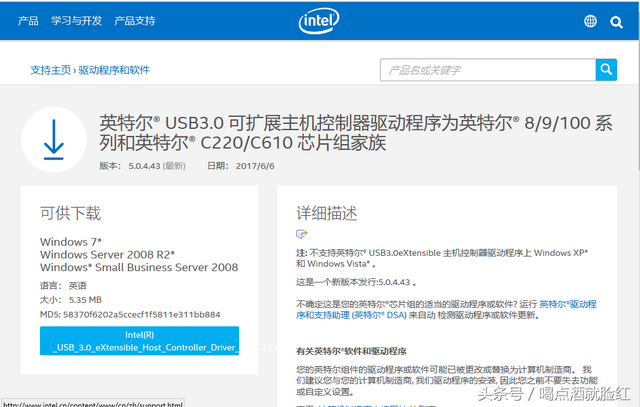
Task: Click date value 2017/6/6
Action: click(255, 166)
